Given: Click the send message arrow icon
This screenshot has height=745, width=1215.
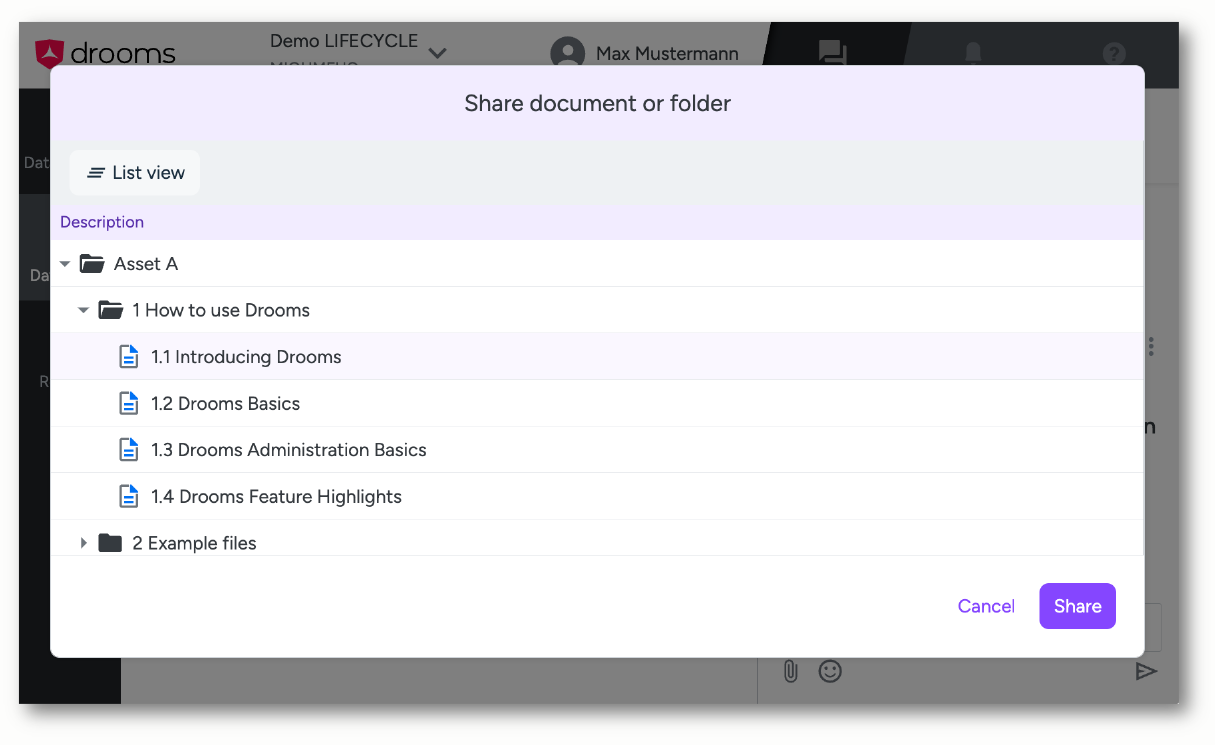Looking at the screenshot, I should click(x=1146, y=671).
